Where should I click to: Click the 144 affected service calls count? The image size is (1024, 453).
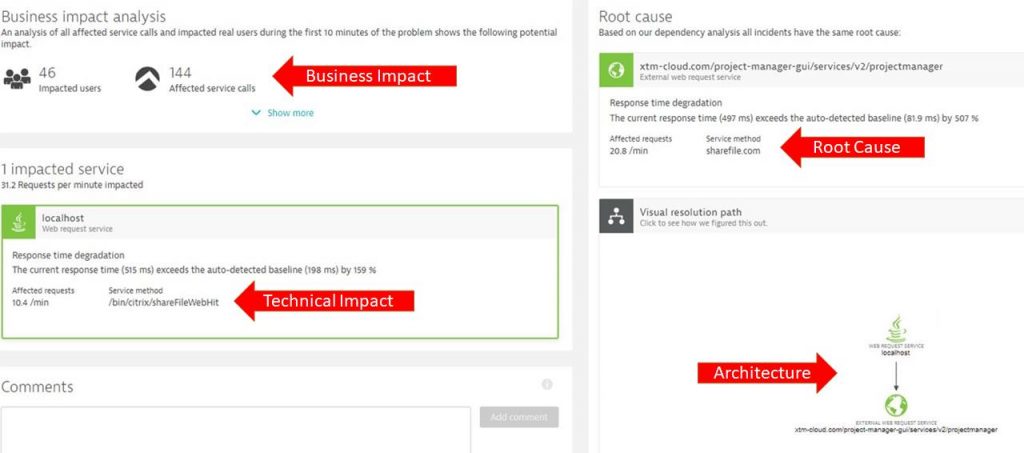click(x=180, y=72)
